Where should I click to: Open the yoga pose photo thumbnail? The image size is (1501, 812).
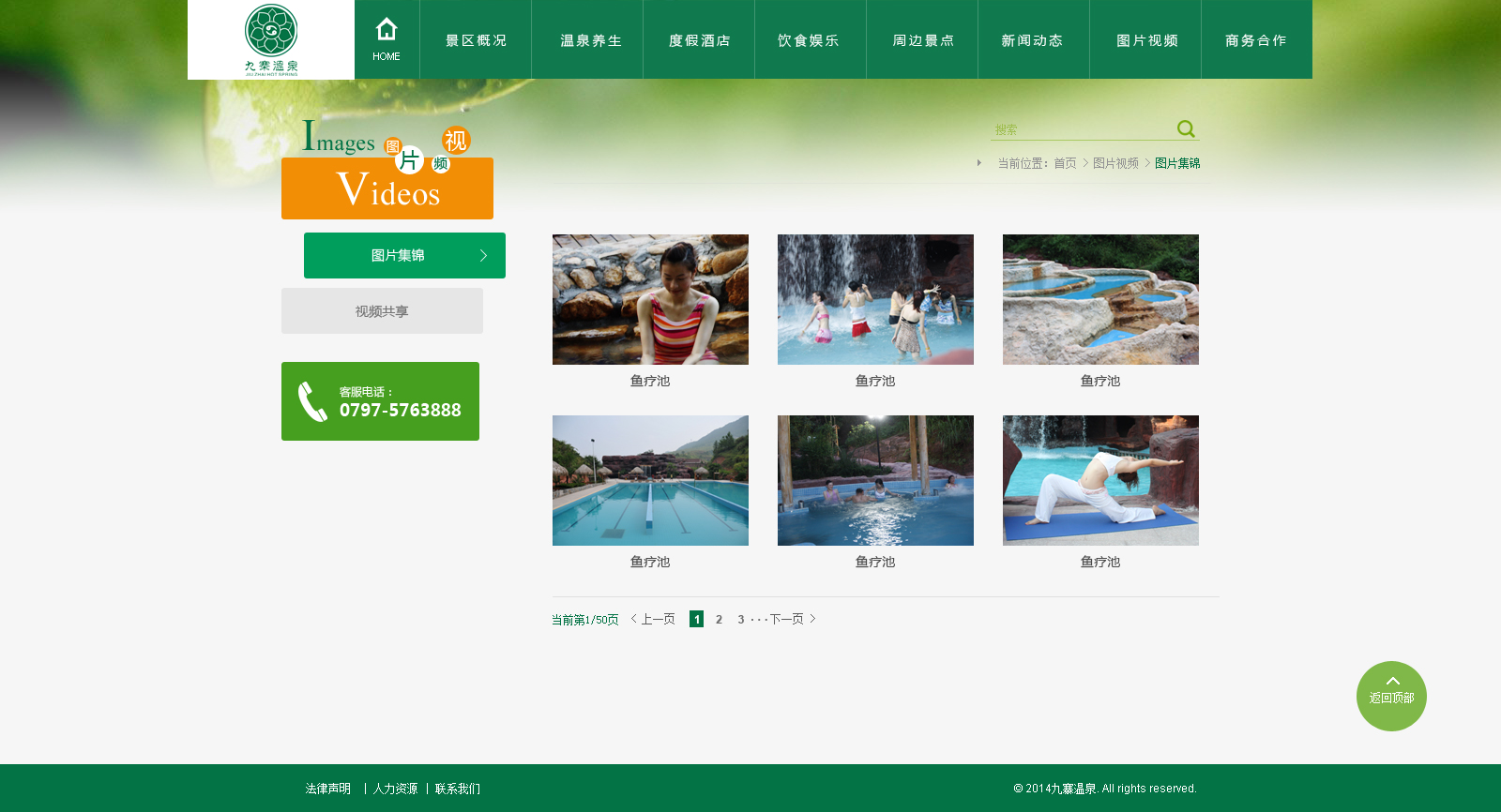pos(1100,480)
